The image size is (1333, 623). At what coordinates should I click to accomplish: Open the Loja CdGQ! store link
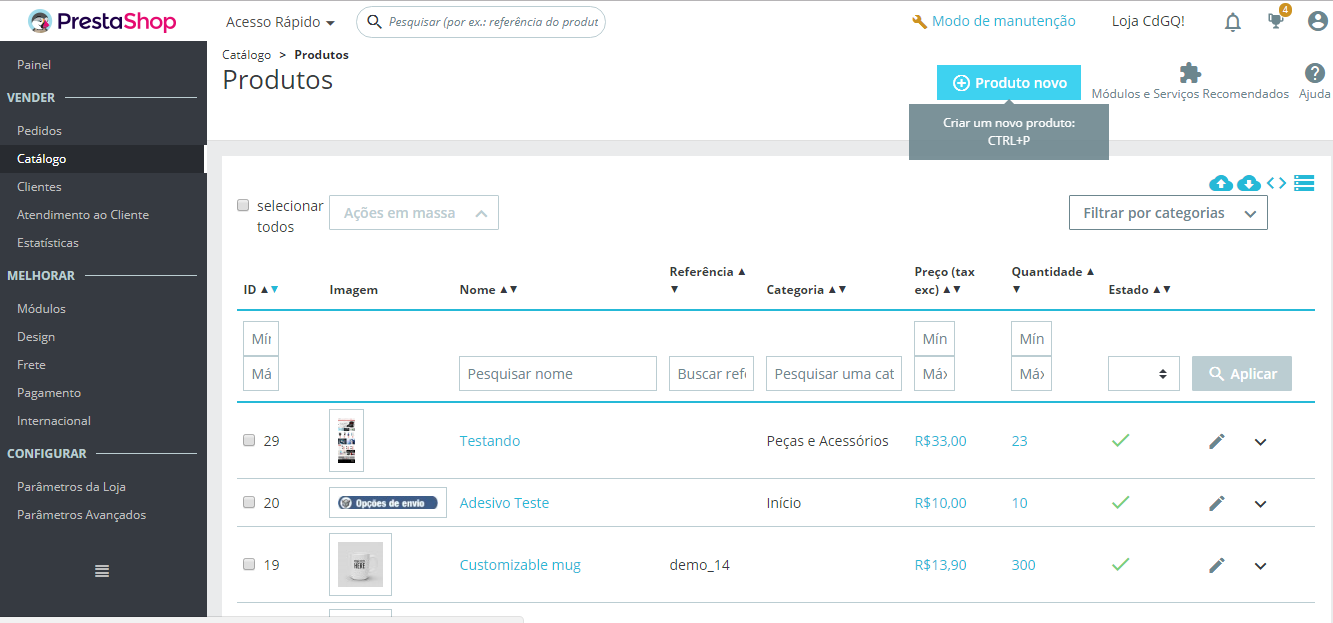coord(1148,21)
